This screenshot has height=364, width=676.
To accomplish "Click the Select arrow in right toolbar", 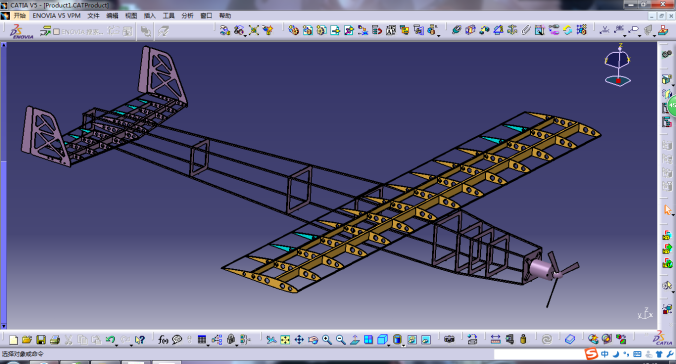I will [x=667, y=210].
